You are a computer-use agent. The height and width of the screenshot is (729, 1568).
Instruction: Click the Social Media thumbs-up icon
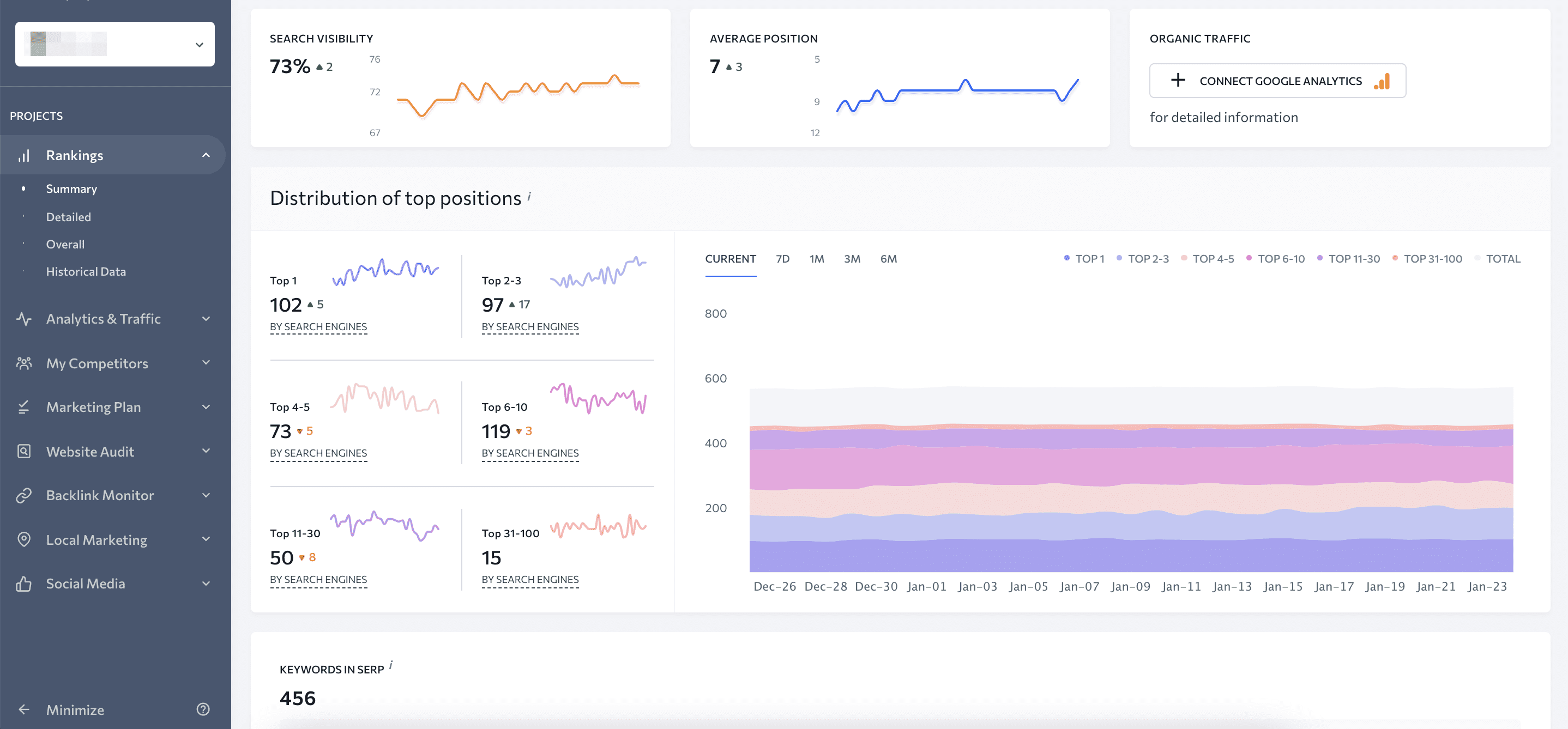click(24, 584)
